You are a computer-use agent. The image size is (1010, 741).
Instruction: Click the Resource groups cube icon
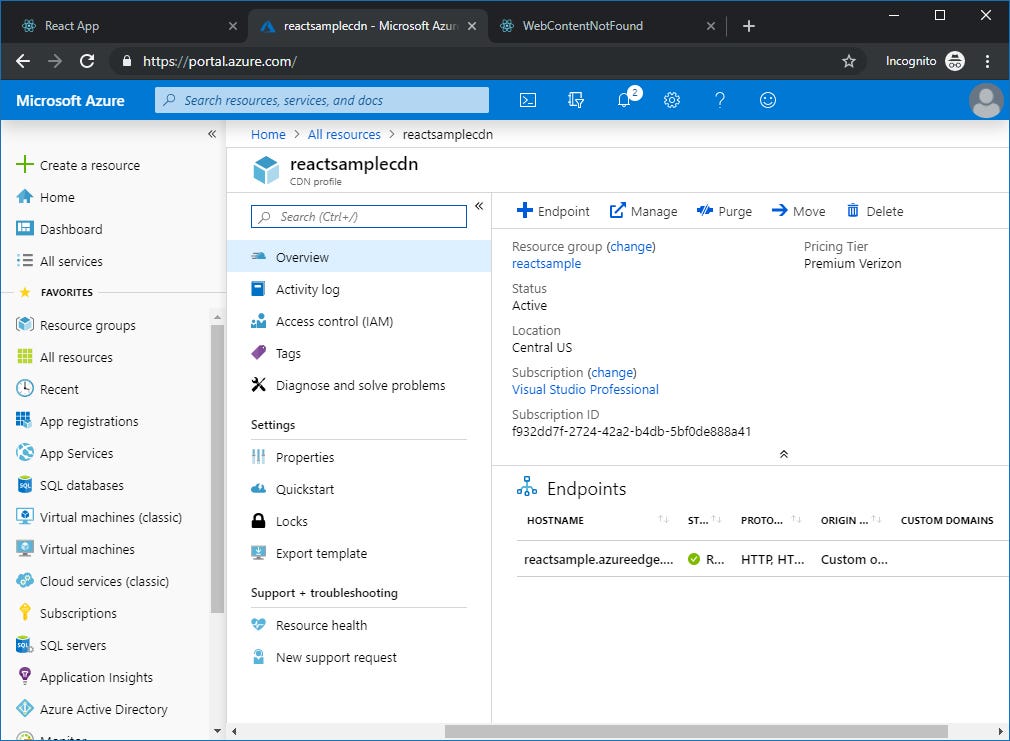[24, 324]
